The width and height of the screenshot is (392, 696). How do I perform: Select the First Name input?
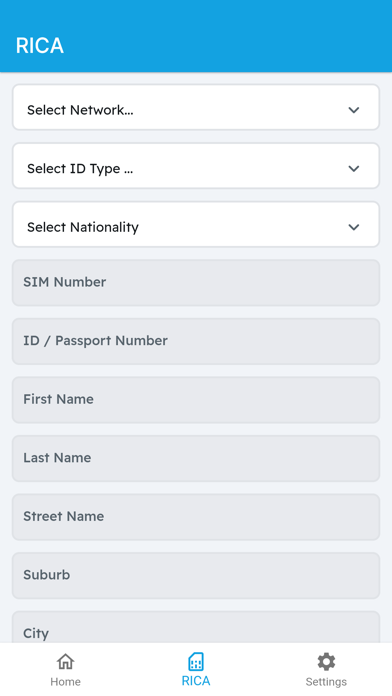(x=196, y=400)
